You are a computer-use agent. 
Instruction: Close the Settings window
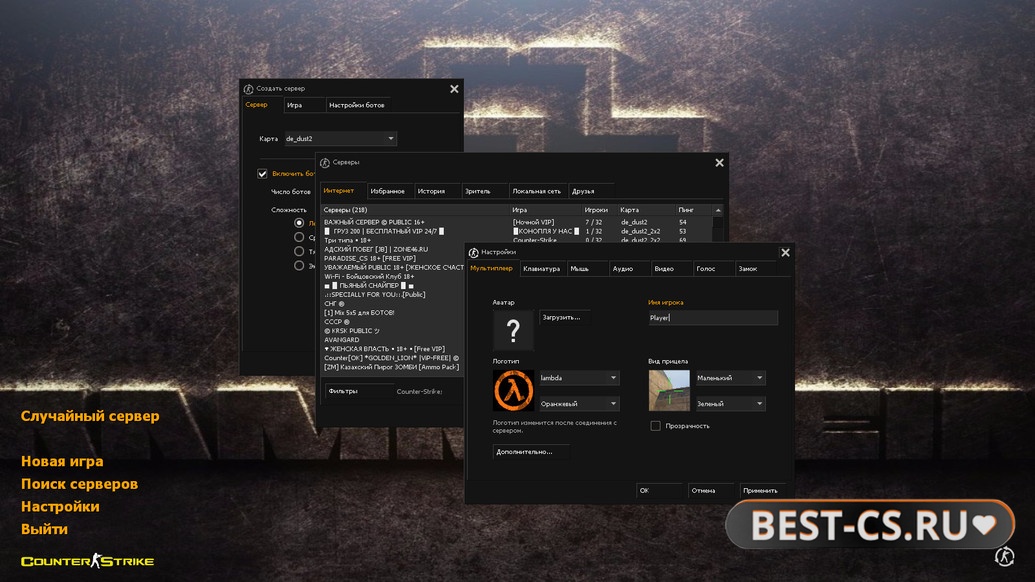[x=785, y=253]
